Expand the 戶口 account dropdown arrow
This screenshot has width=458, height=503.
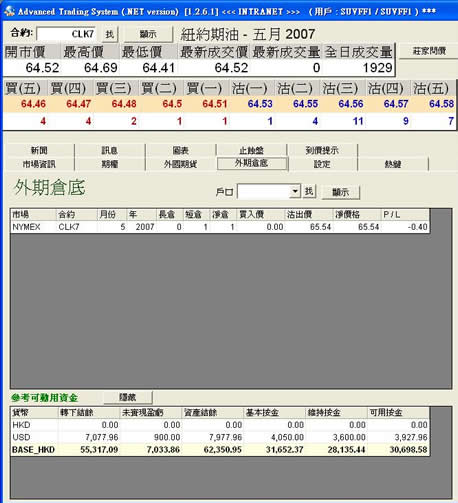point(295,191)
